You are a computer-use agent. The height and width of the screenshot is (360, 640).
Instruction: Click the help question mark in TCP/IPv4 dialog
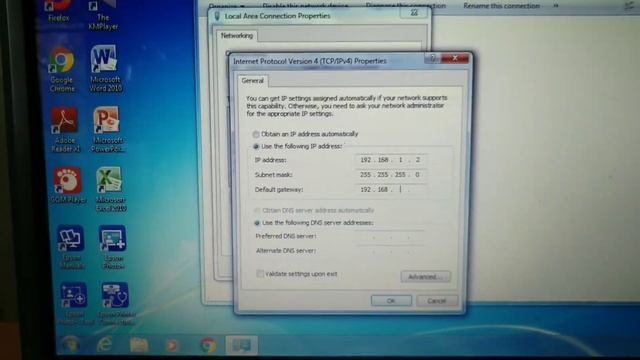pyautogui.click(x=433, y=58)
